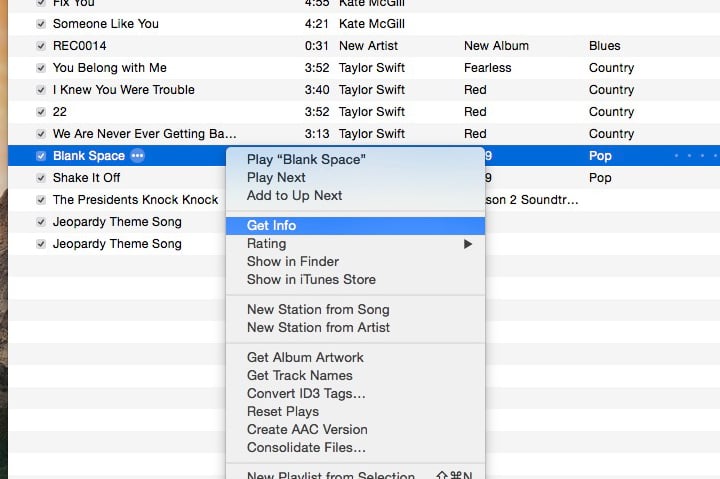The width and height of the screenshot is (720, 479).
Task: Click the New Album cell for REC0014
Action: [496, 46]
